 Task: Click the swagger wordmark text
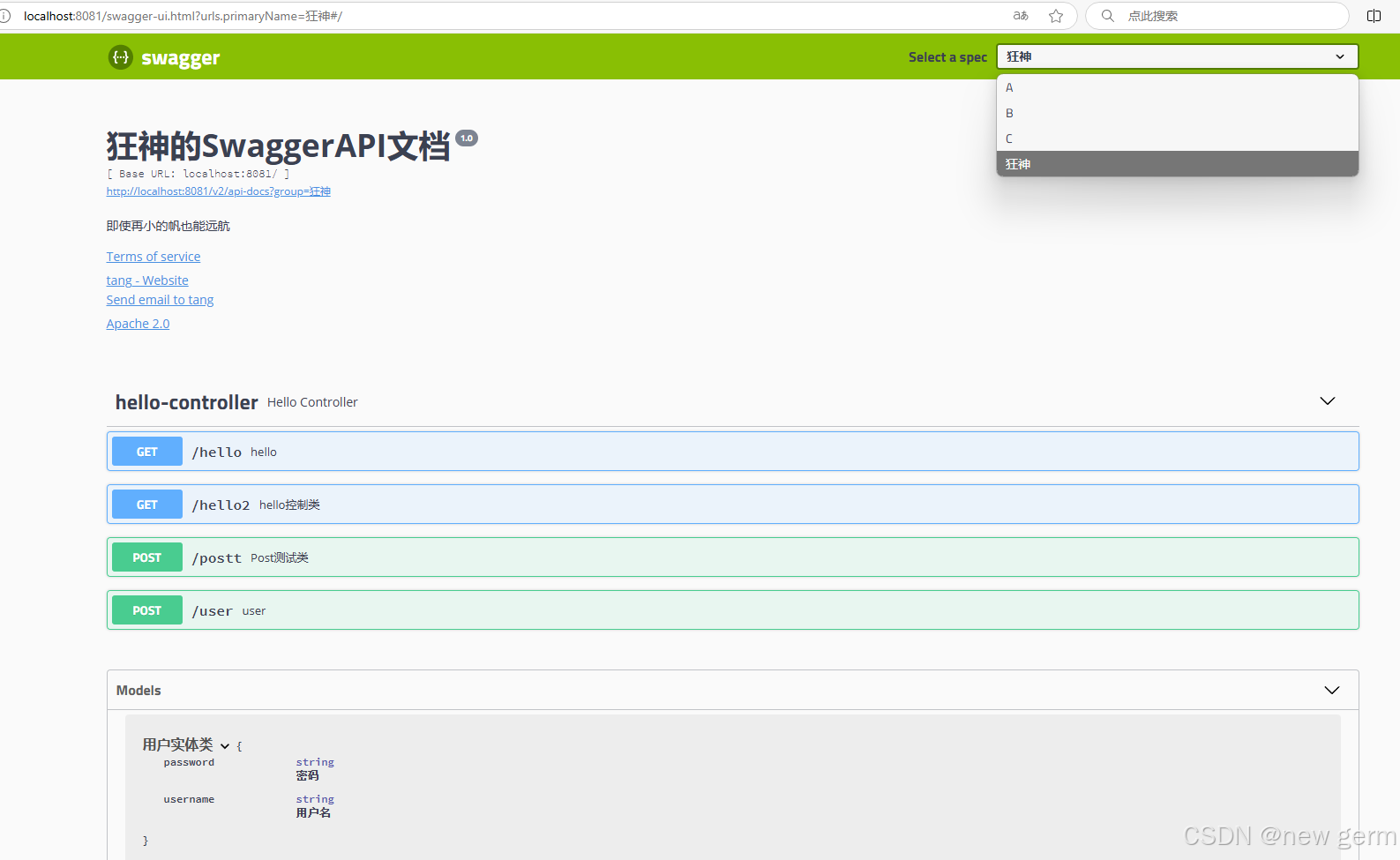181,58
